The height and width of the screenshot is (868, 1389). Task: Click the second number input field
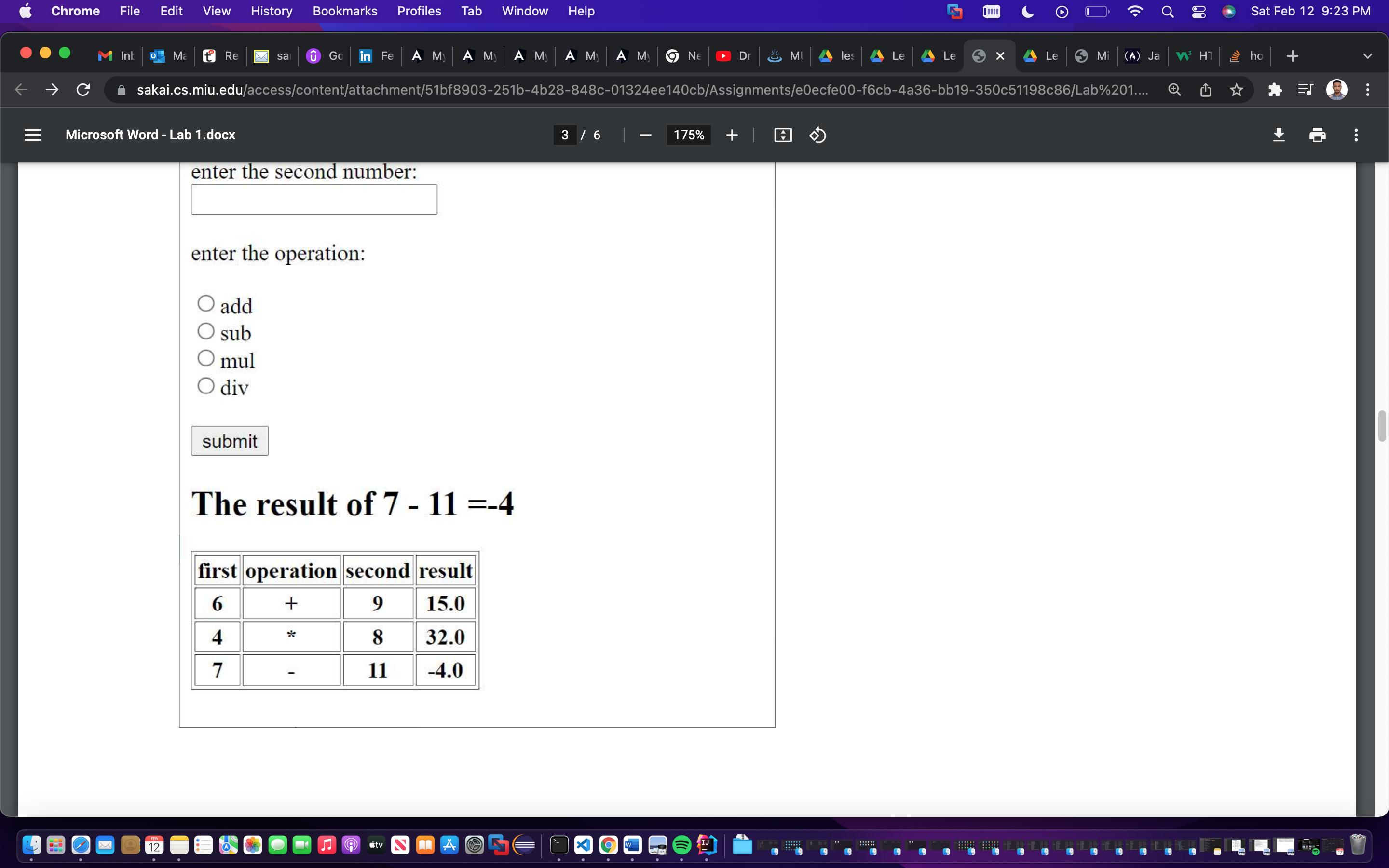point(314,199)
